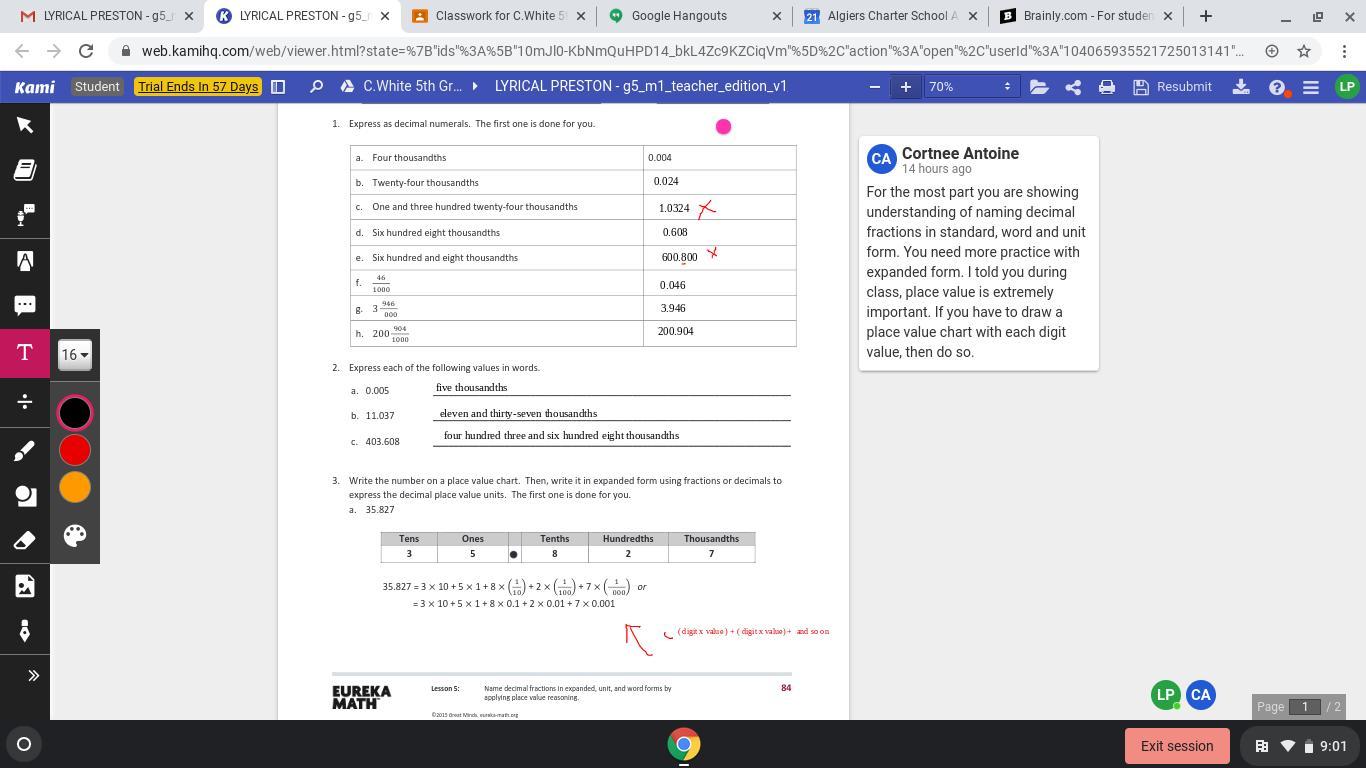Screen dimensions: 1366x768
Task: Select the cursor Select tool
Action: tap(25, 124)
